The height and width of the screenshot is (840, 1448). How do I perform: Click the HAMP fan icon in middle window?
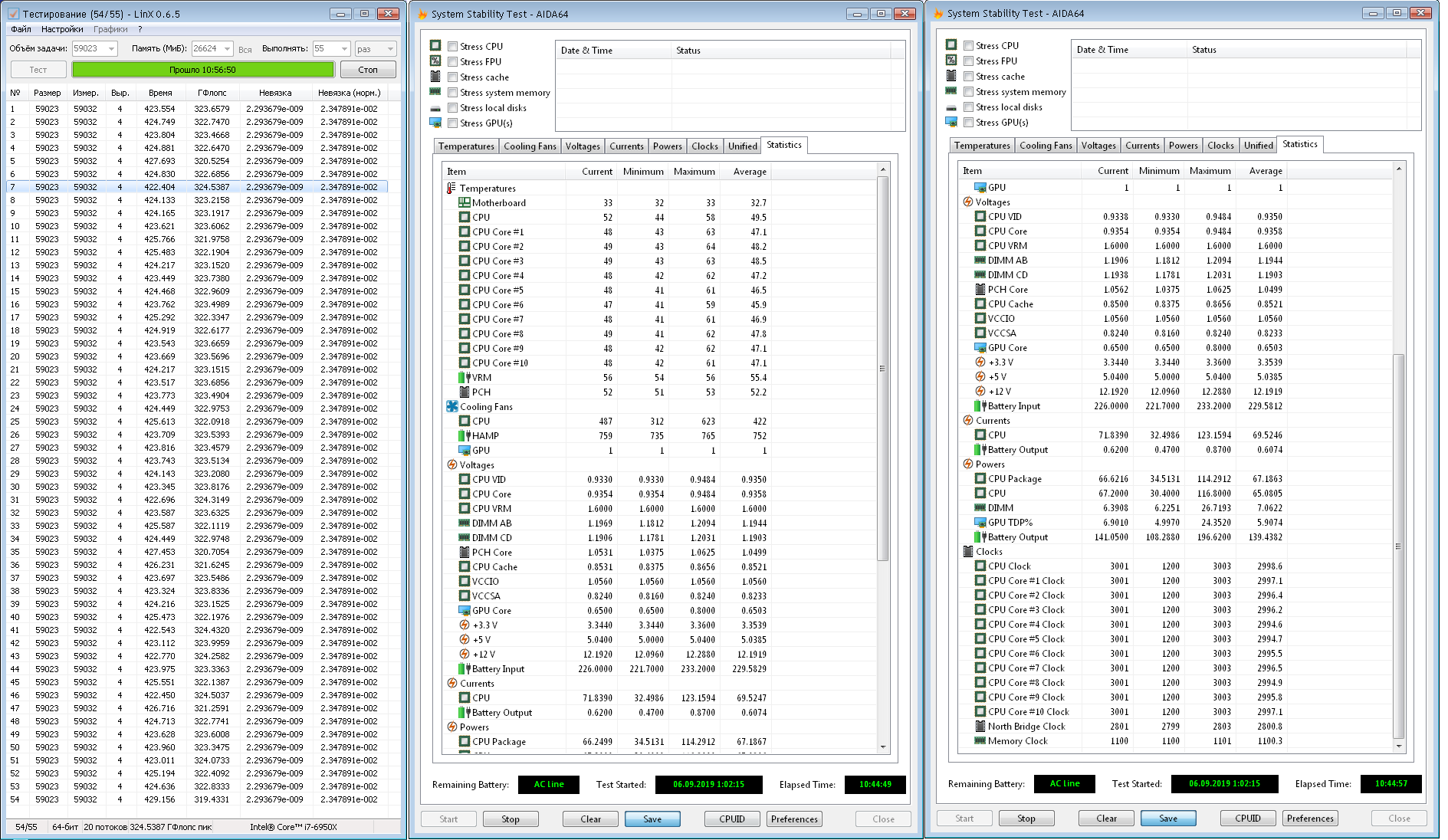pyautogui.click(x=464, y=436)
